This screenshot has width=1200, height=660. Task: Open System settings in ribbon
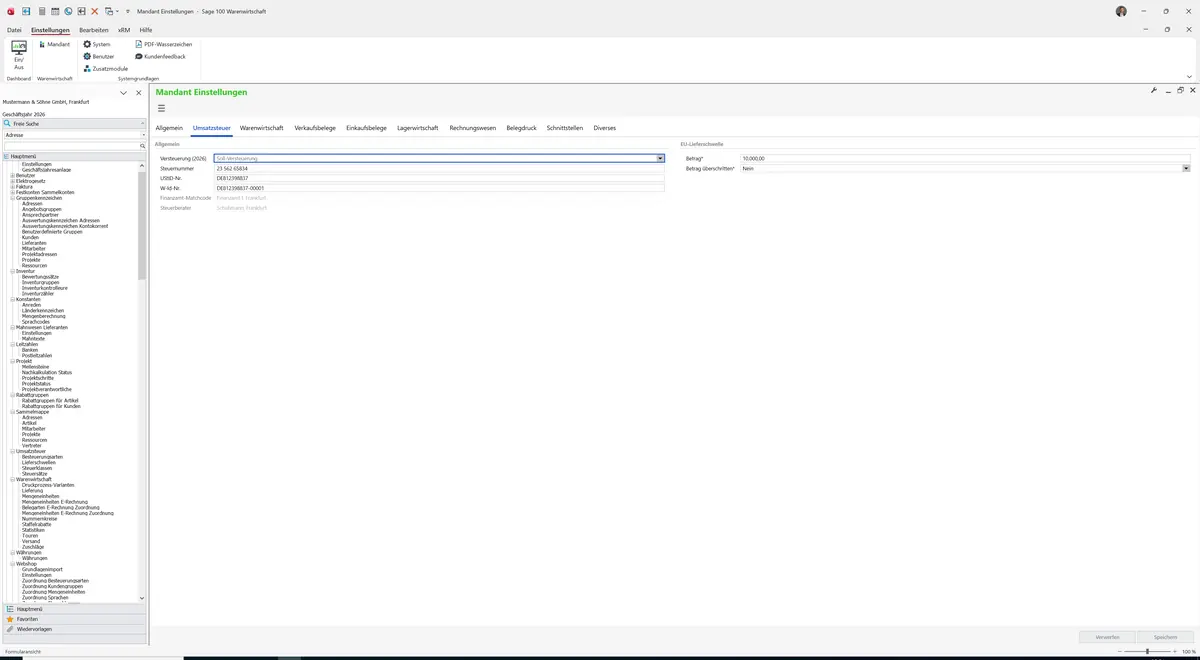tap(97, 44)
